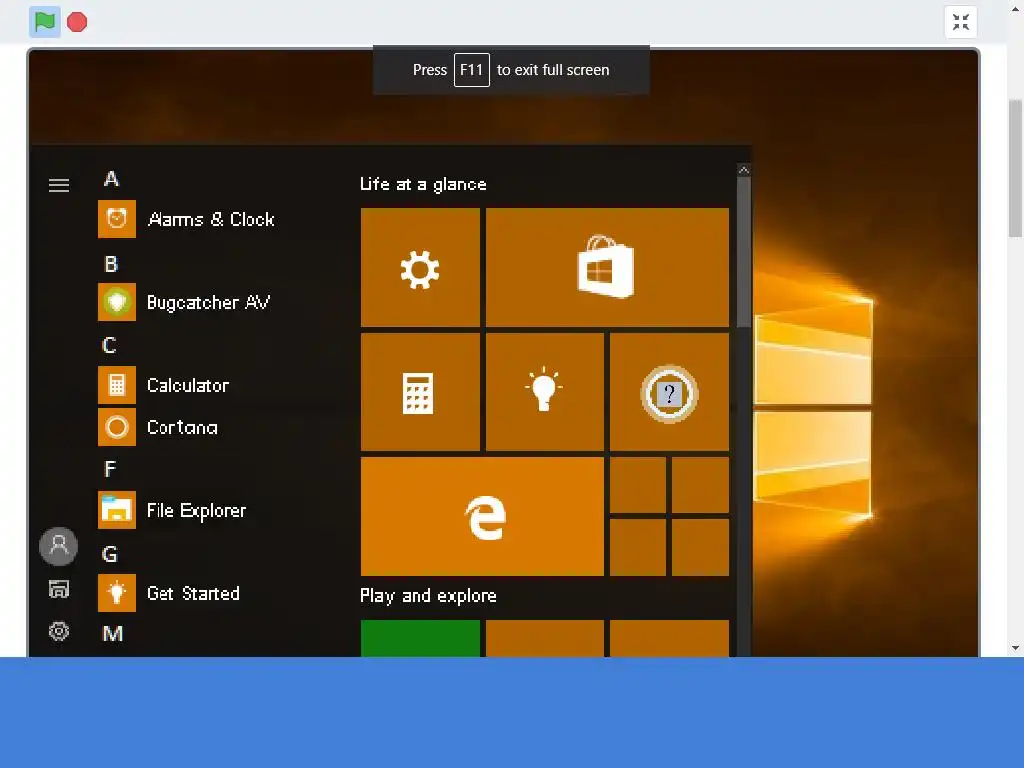Viewport: 1024px width, 768px height.
Task: Open the Settings gear tile
Action: [420, 268]
